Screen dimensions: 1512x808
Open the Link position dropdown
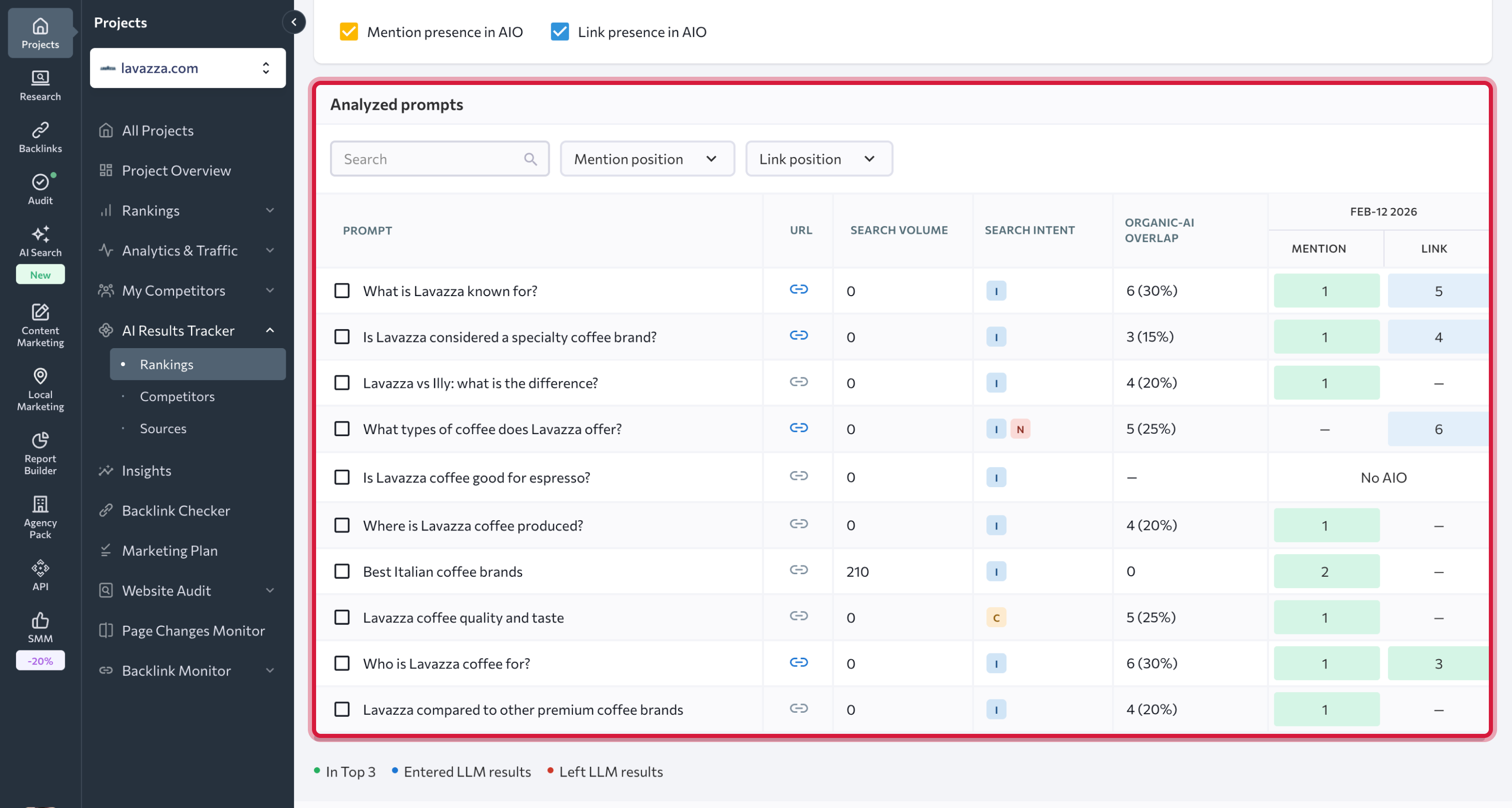coord(818,159)
